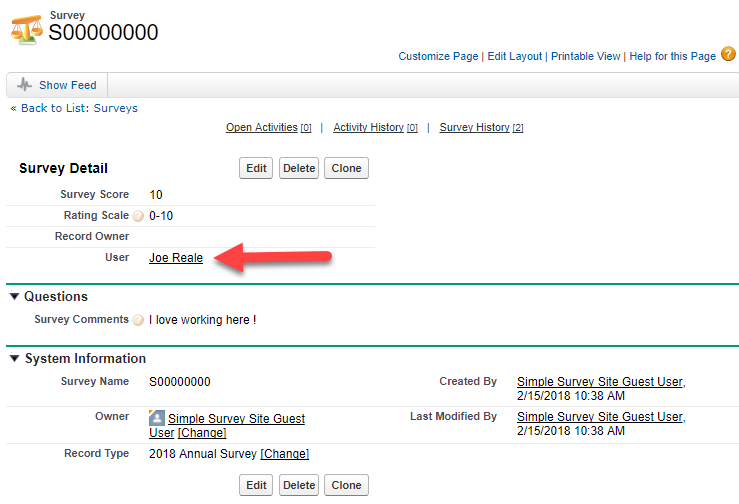Screen dimensions: 739x504
Task: Click the System Information section heading
Action: click(x=85, y=358)
